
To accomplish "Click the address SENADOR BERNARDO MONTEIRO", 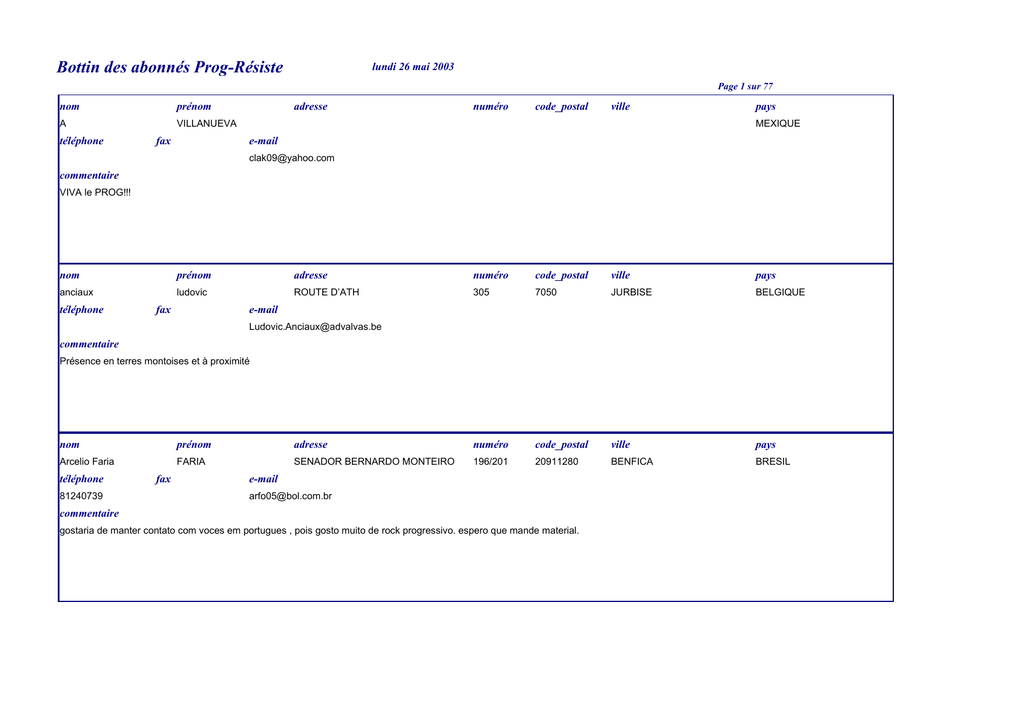I will [374, 462].
